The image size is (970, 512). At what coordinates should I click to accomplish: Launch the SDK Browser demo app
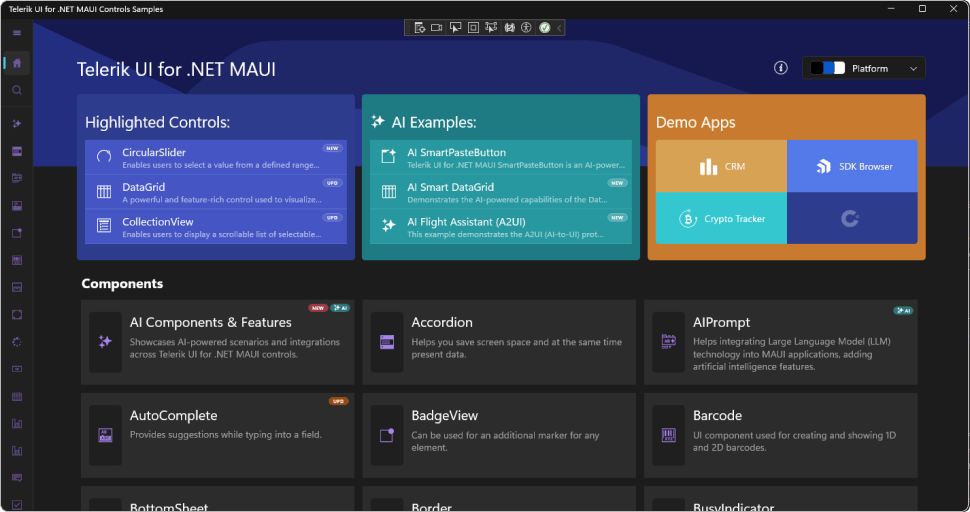pos(852,166)
